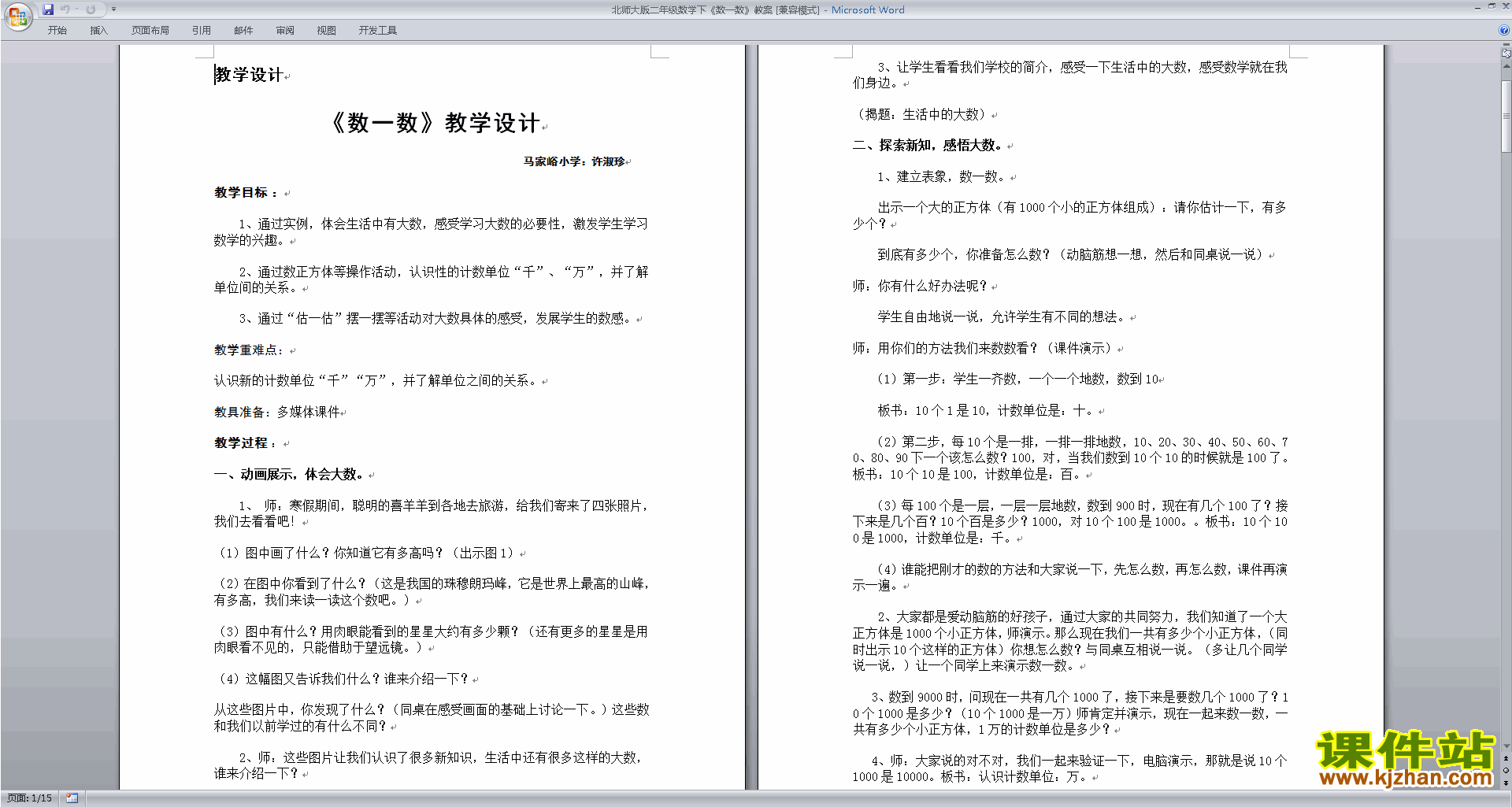Click the blue Help question mark icon
1512x807 pixels.
click(1504, 31)
